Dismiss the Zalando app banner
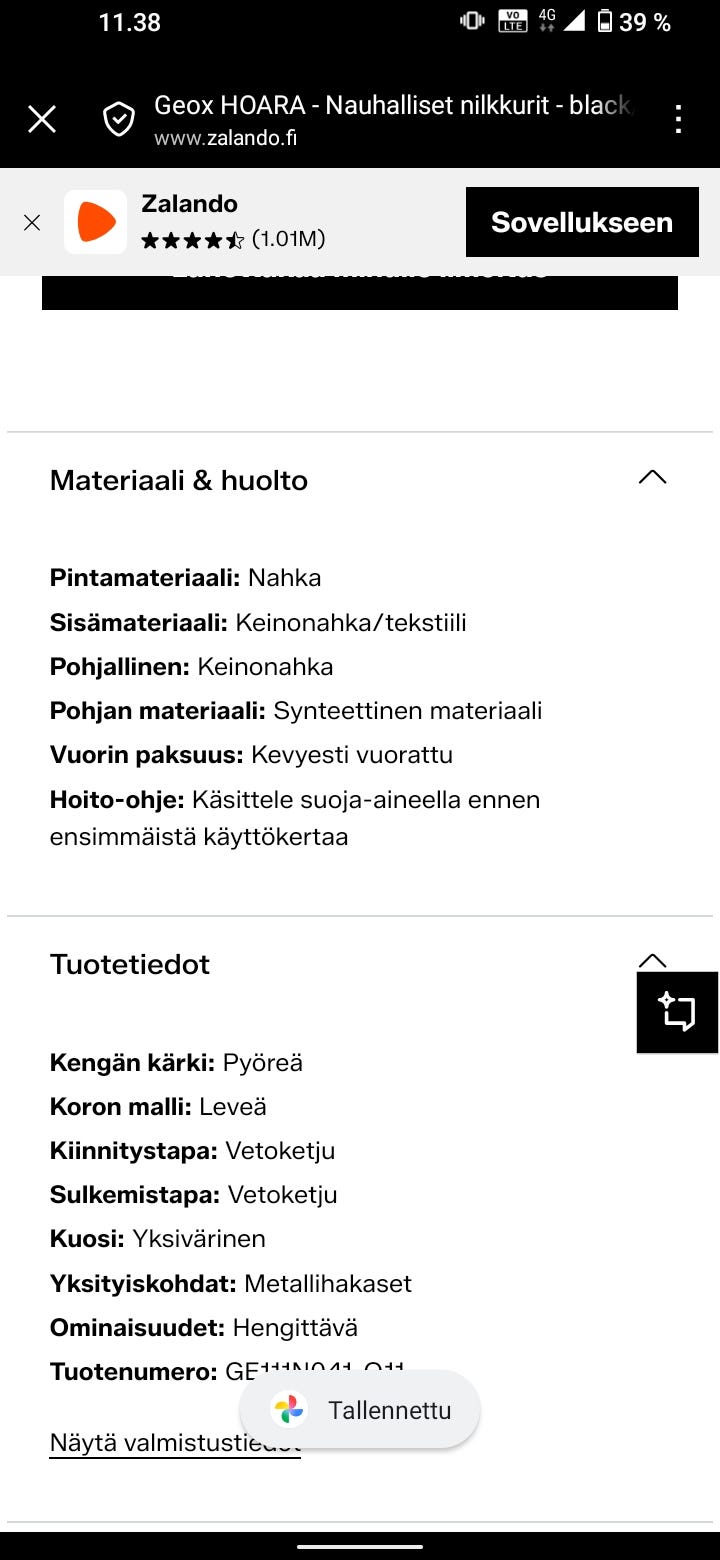Image resolution: width=720 pixels, height=1560 pixels. point(32,221)
